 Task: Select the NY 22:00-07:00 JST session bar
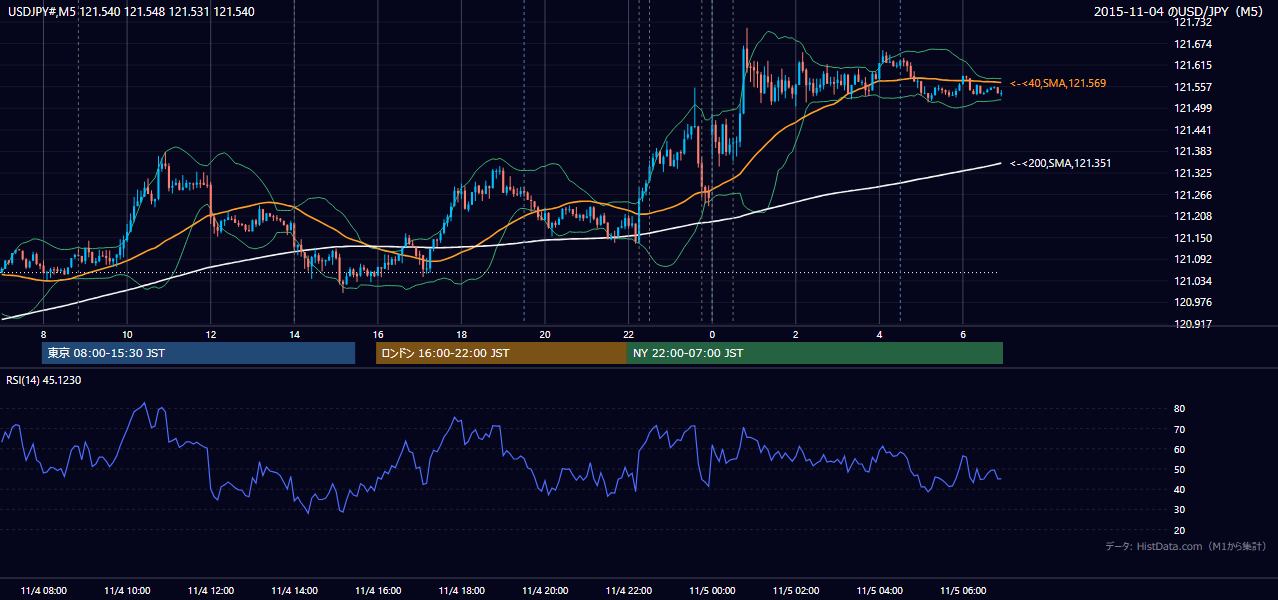815,353
